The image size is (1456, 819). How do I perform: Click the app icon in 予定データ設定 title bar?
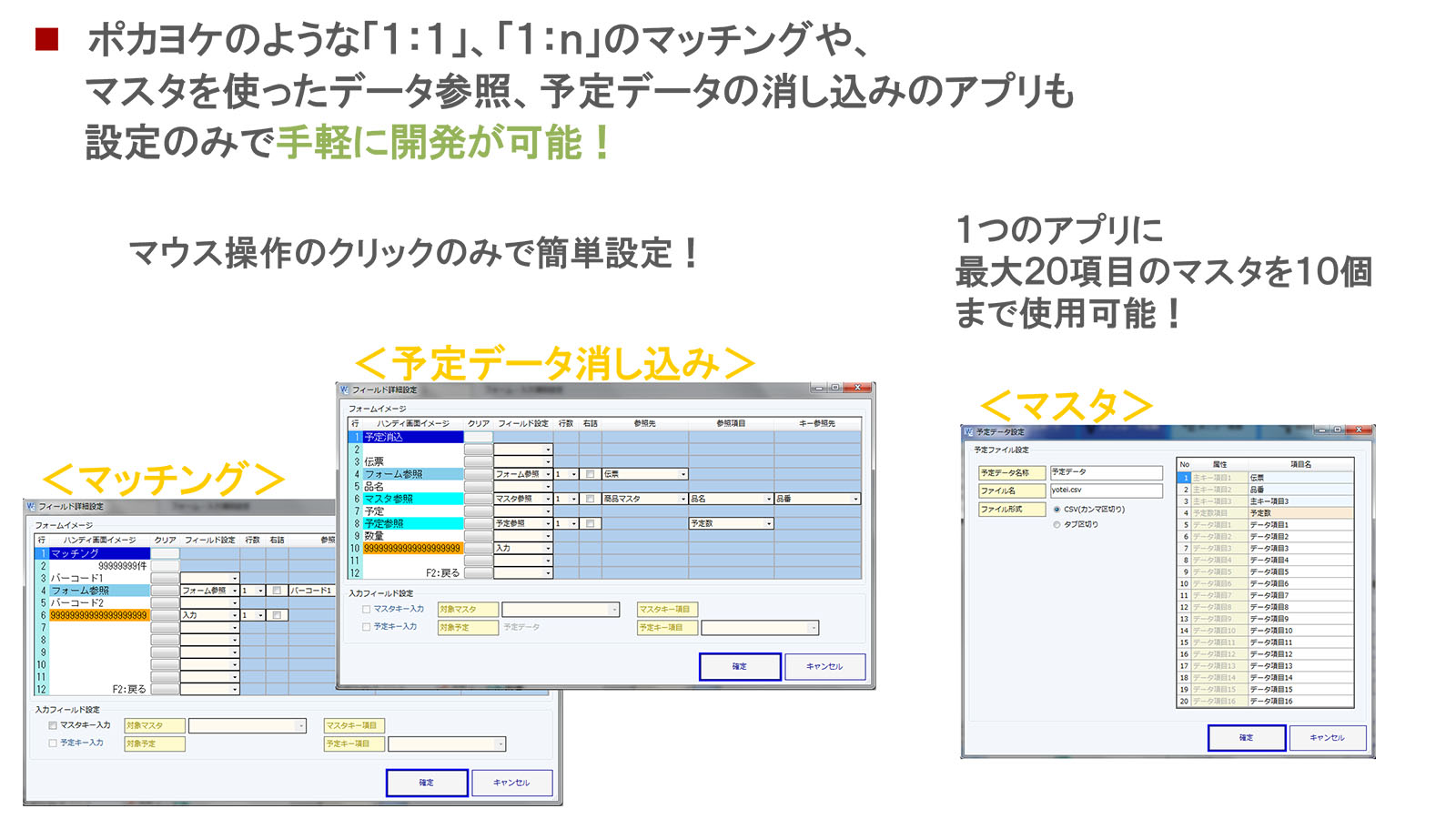click(x=969, y=431)
